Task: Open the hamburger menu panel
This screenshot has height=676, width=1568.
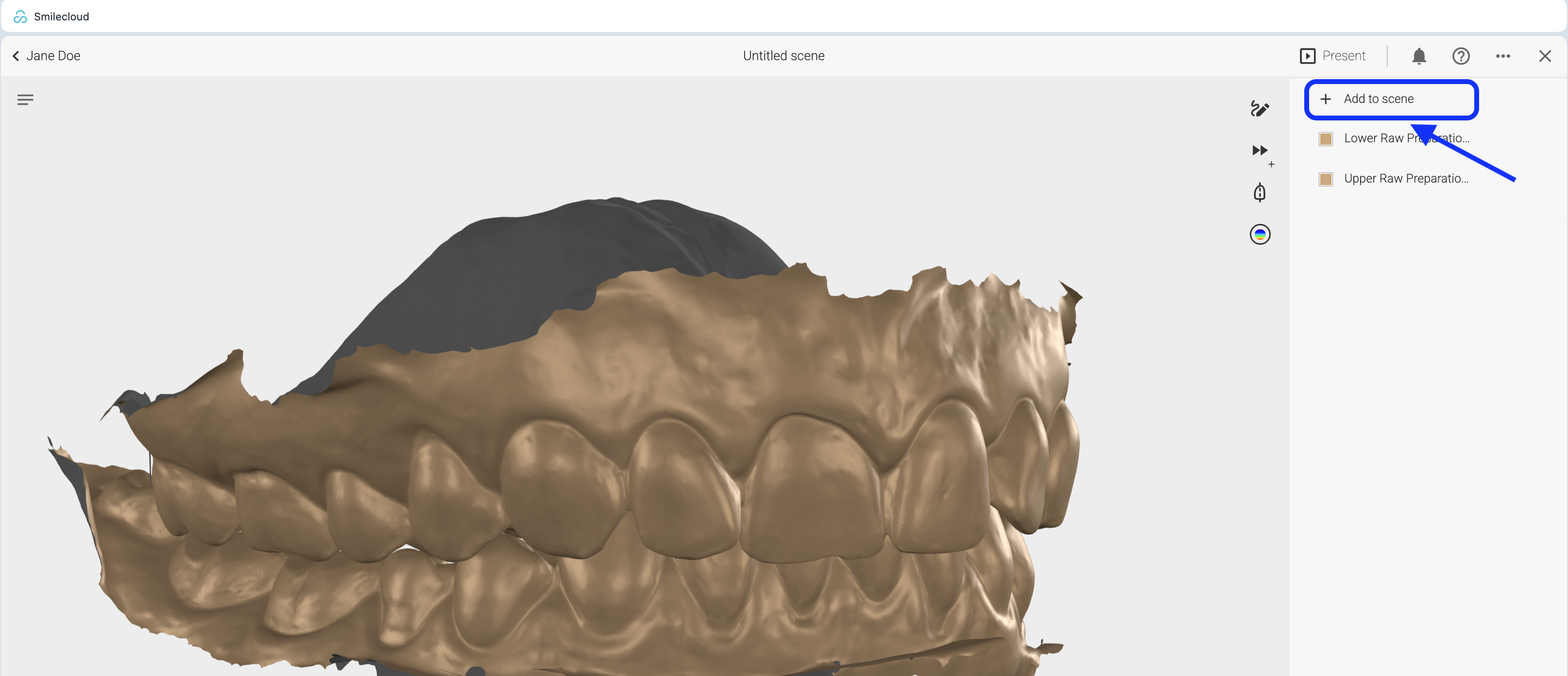Action: 25,100
